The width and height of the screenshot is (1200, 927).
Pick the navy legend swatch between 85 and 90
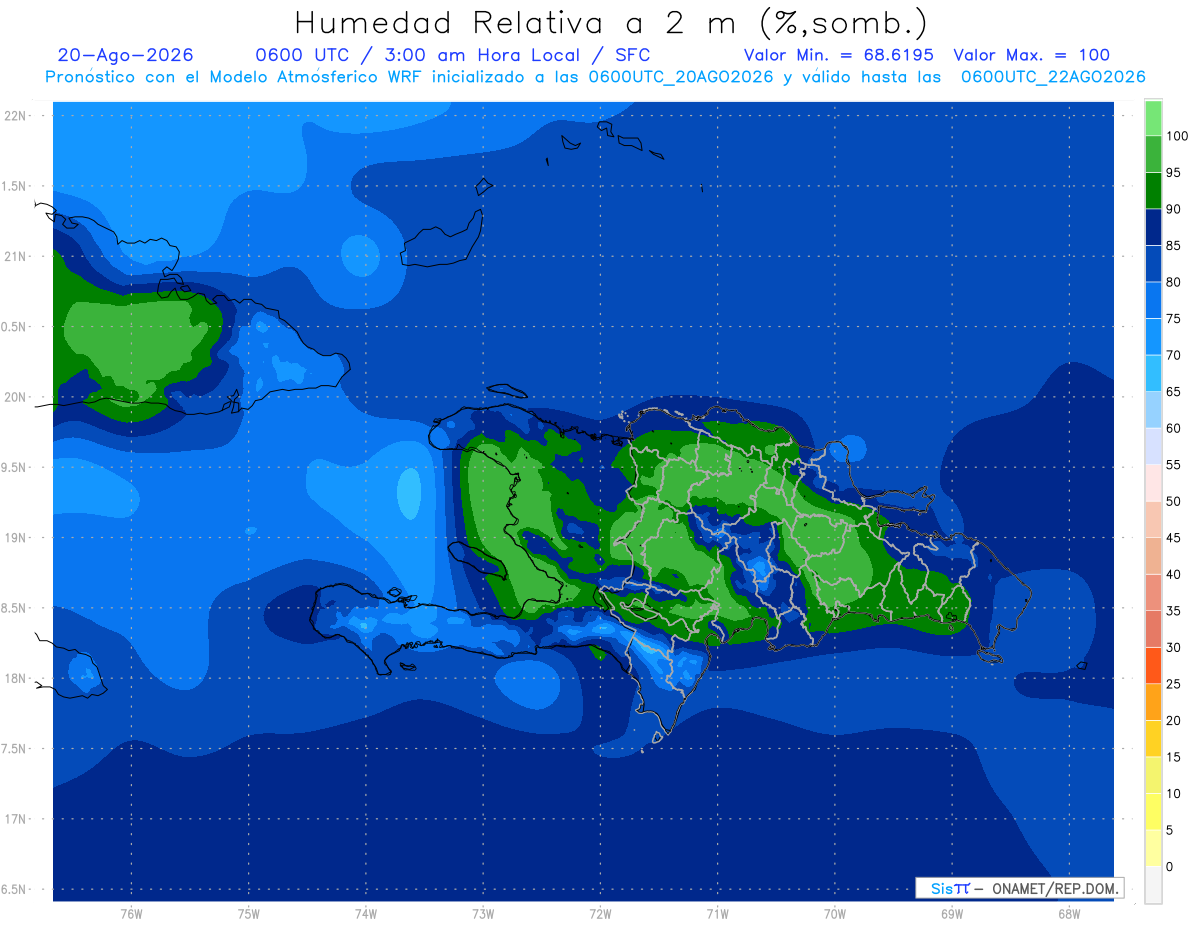click(1153, 227)
